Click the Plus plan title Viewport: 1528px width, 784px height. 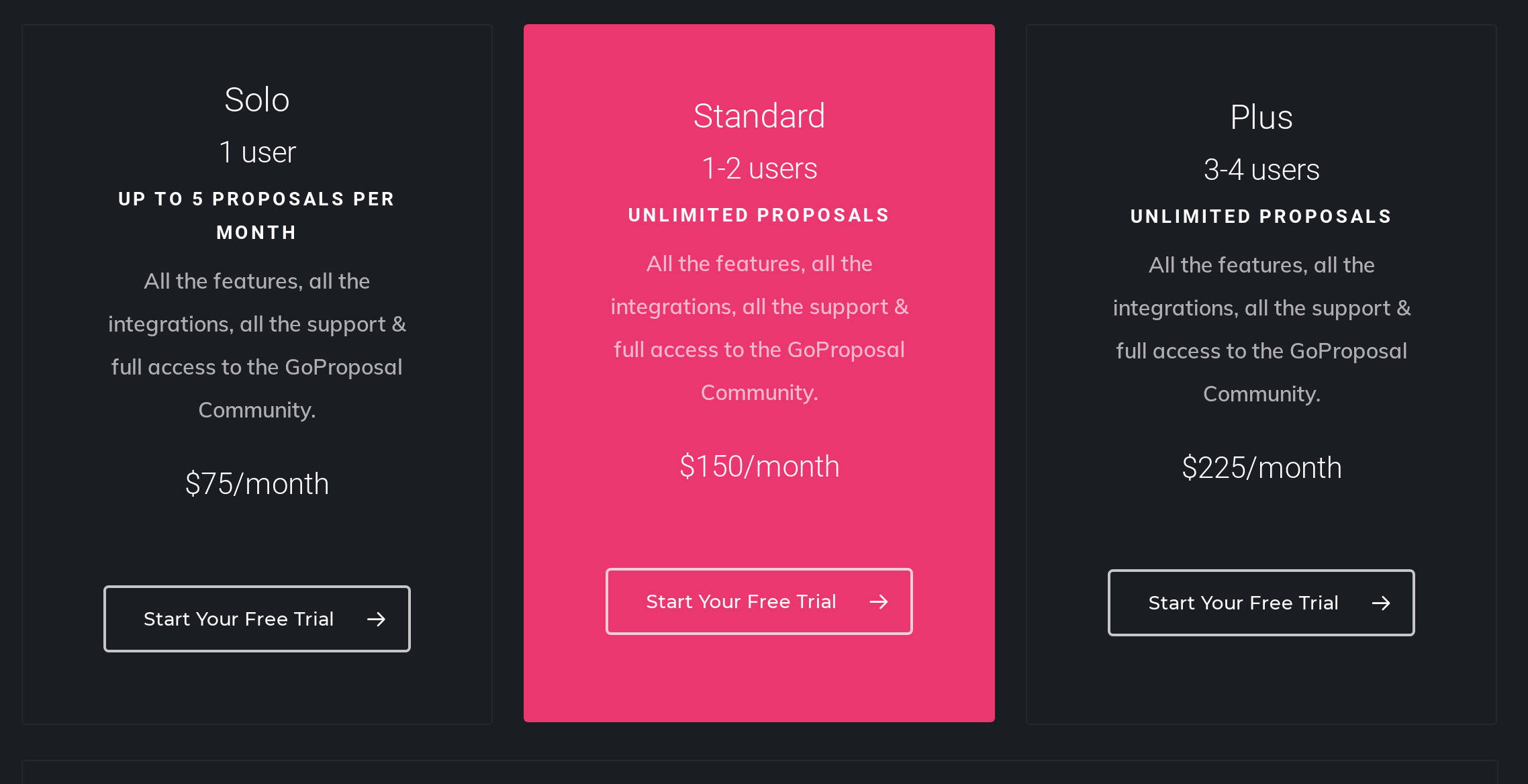(1261, 117)
